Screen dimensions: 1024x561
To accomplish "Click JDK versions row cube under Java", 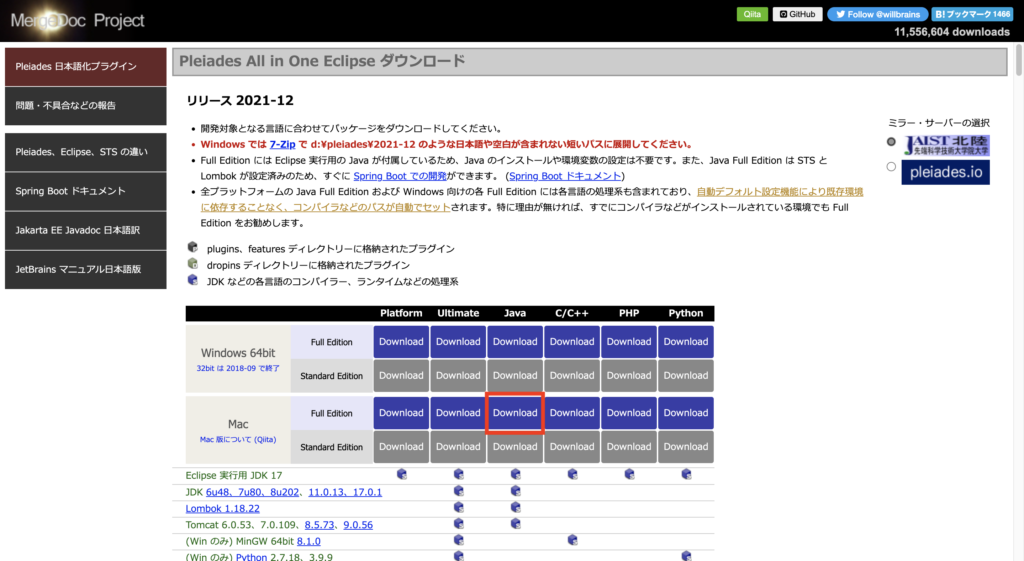I will [515, 490].
